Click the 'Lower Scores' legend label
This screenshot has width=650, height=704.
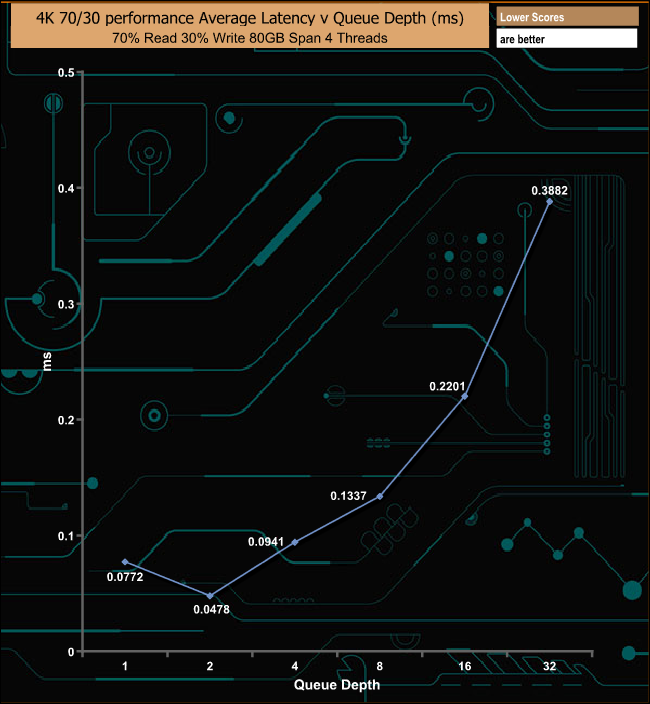pyautogui.click(x=532, y=18)
